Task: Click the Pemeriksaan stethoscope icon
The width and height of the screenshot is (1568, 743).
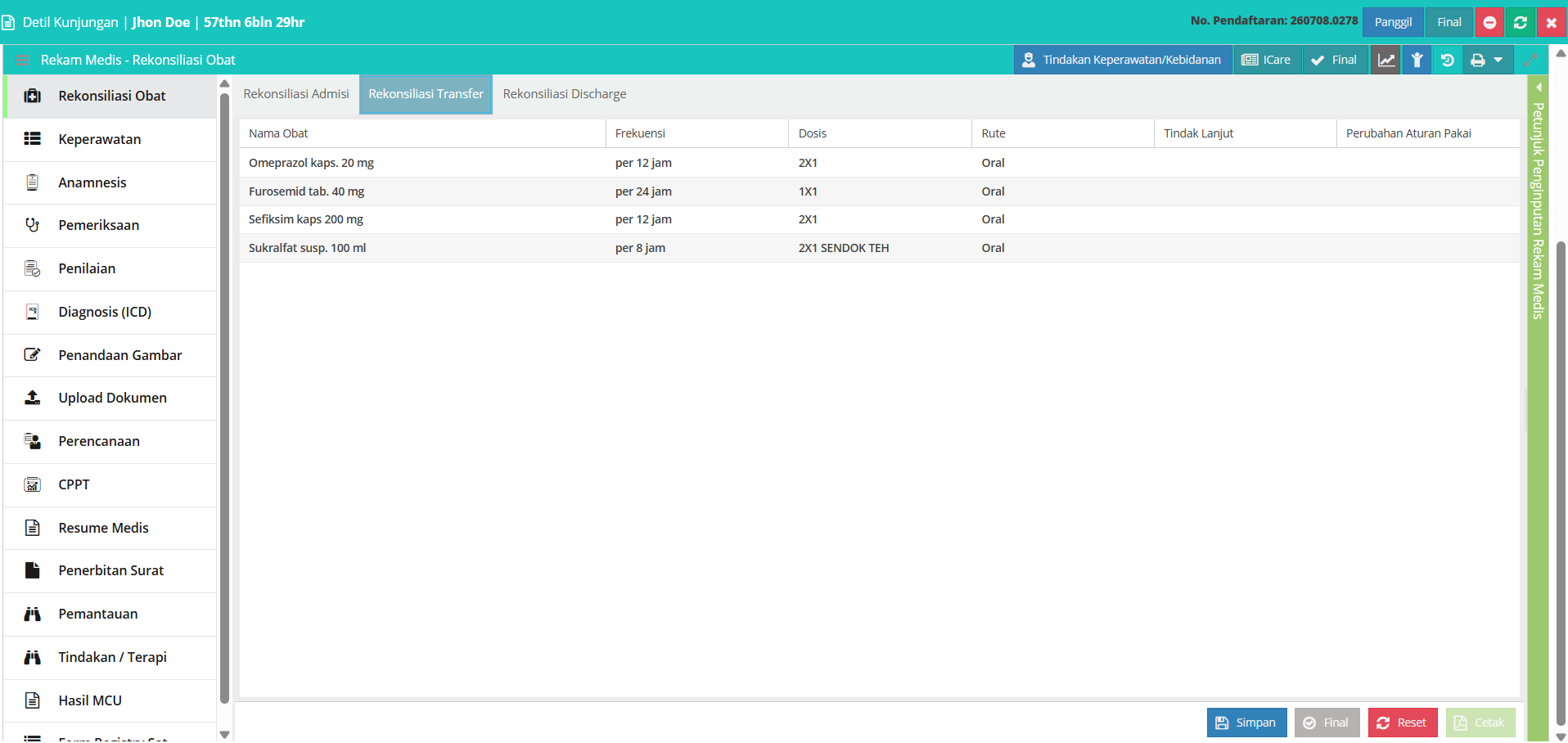Action: [33, 225]
